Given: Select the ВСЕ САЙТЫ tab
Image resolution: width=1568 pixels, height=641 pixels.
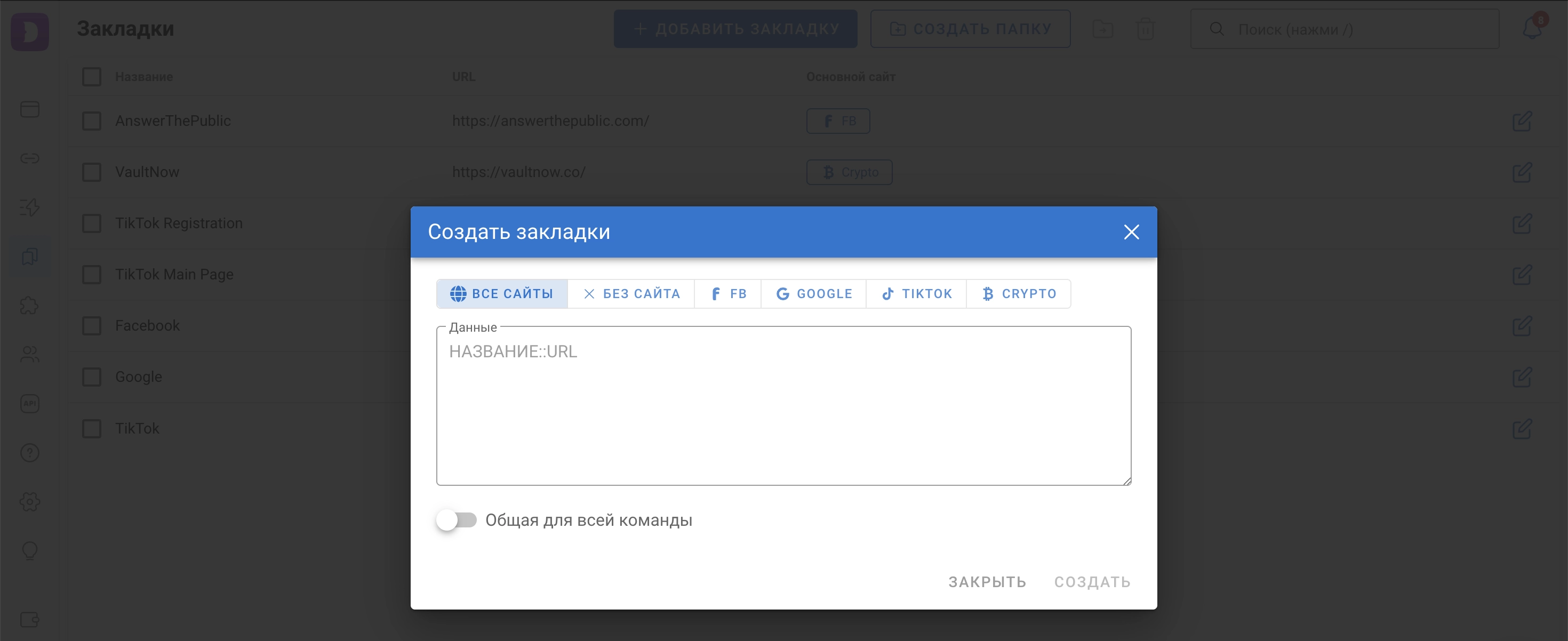Looking at the screenshot, I should coord(501,294).
